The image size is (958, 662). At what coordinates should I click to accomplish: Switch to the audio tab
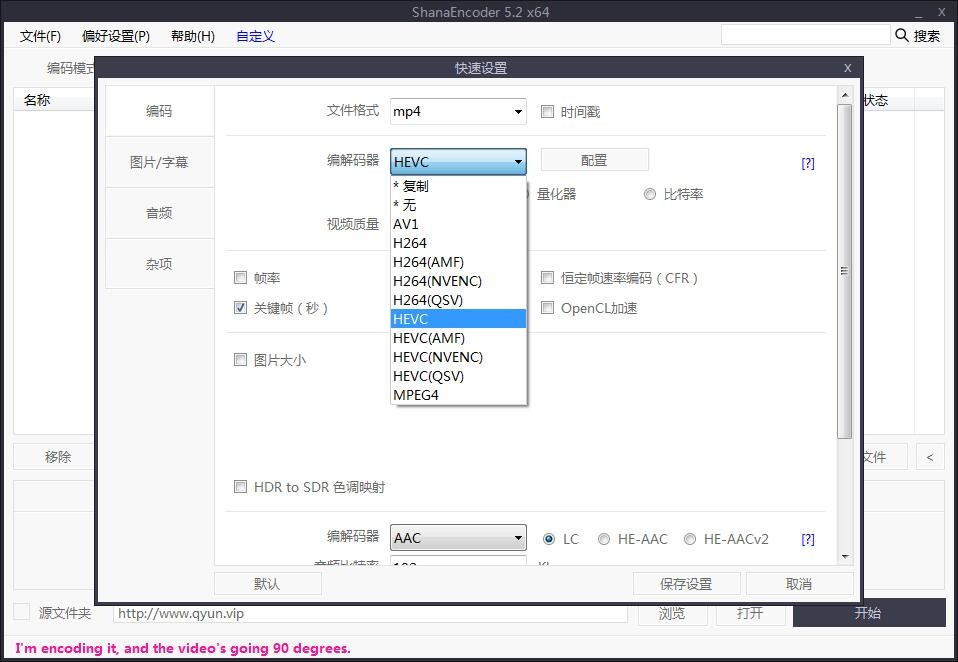[x=159, y=213]
